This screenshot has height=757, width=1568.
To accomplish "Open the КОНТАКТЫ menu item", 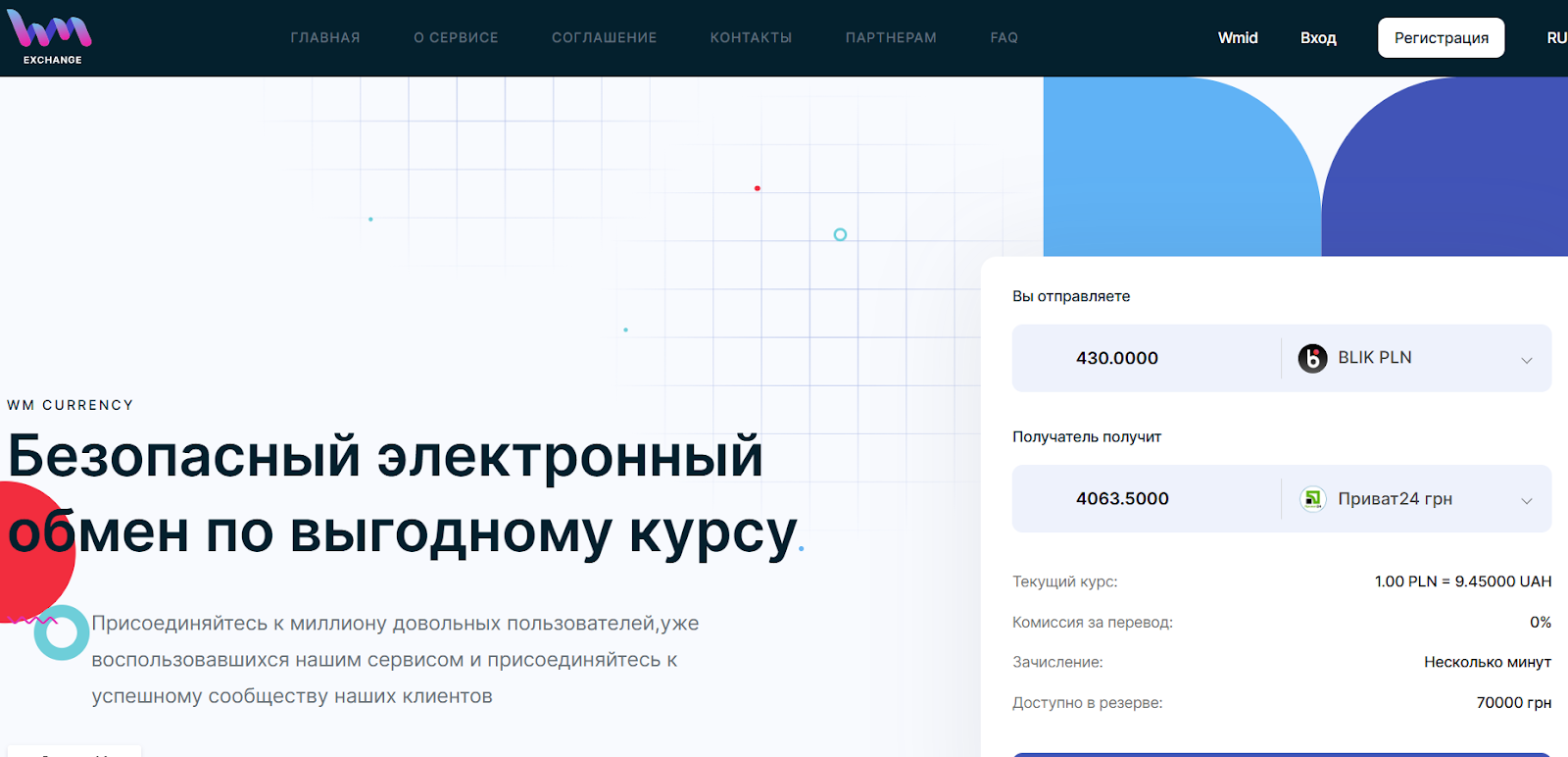I will (751, 37).
